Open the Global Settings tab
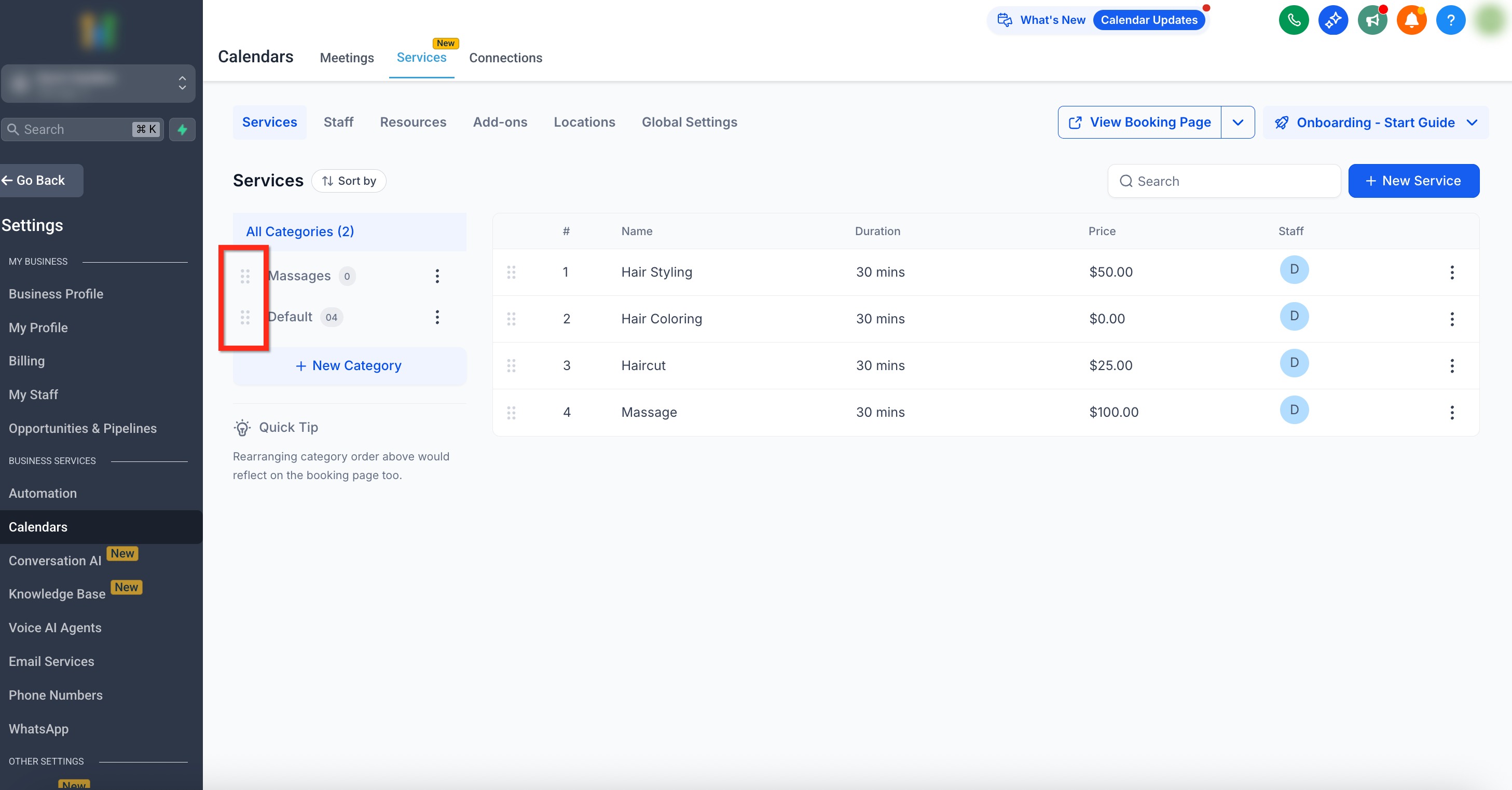The width and height of the screenshot is (1512, 790). (x=689, y=122)
